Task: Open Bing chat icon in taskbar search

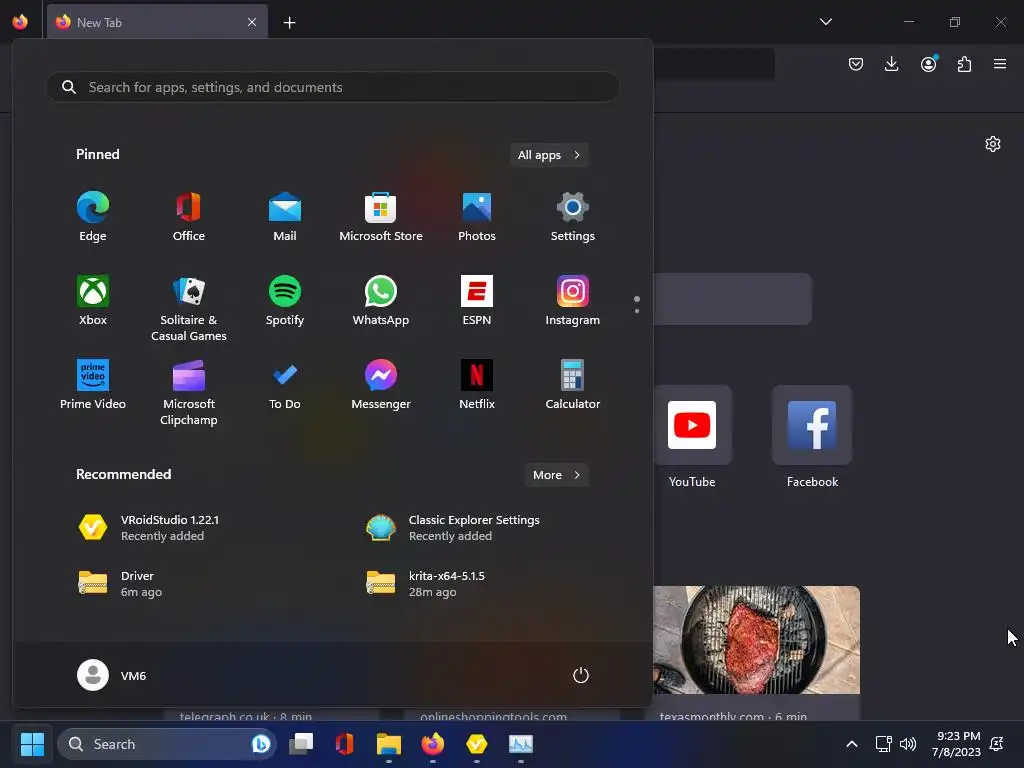Action: 261,744
